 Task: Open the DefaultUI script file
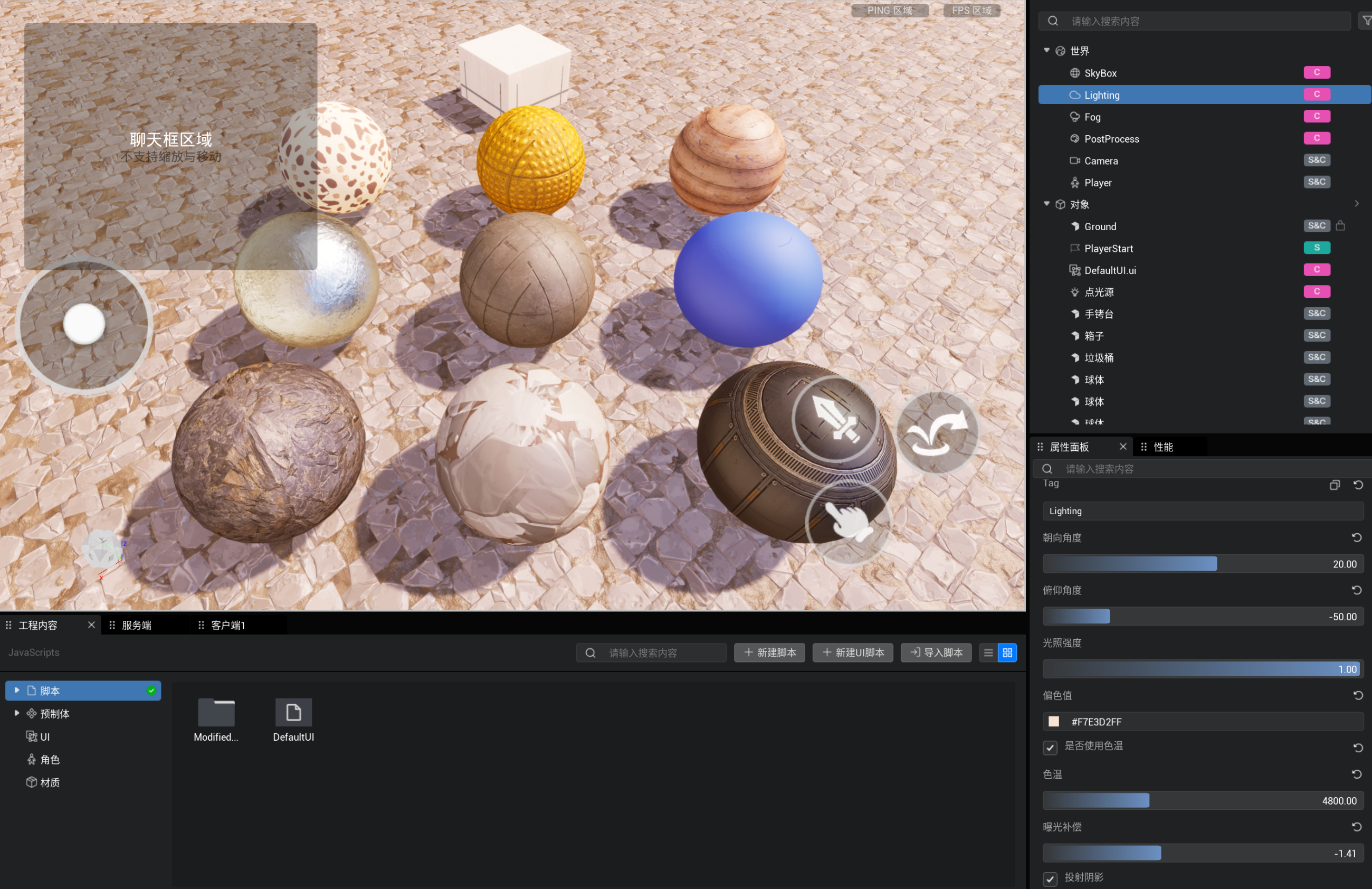[x=293, y=720]
